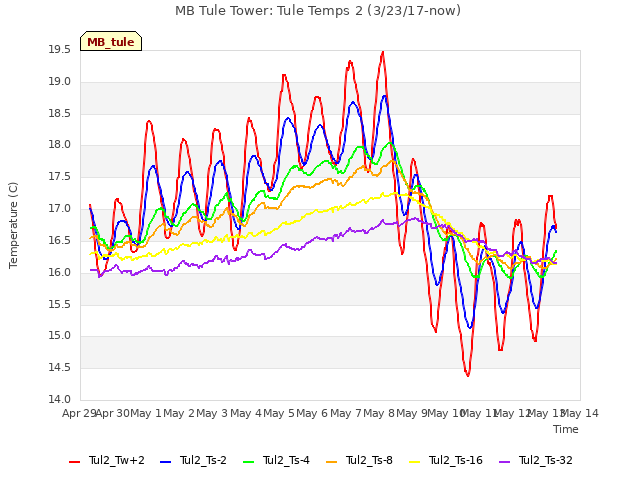Click the May 5 x-axis tick label

pos(279,413)
